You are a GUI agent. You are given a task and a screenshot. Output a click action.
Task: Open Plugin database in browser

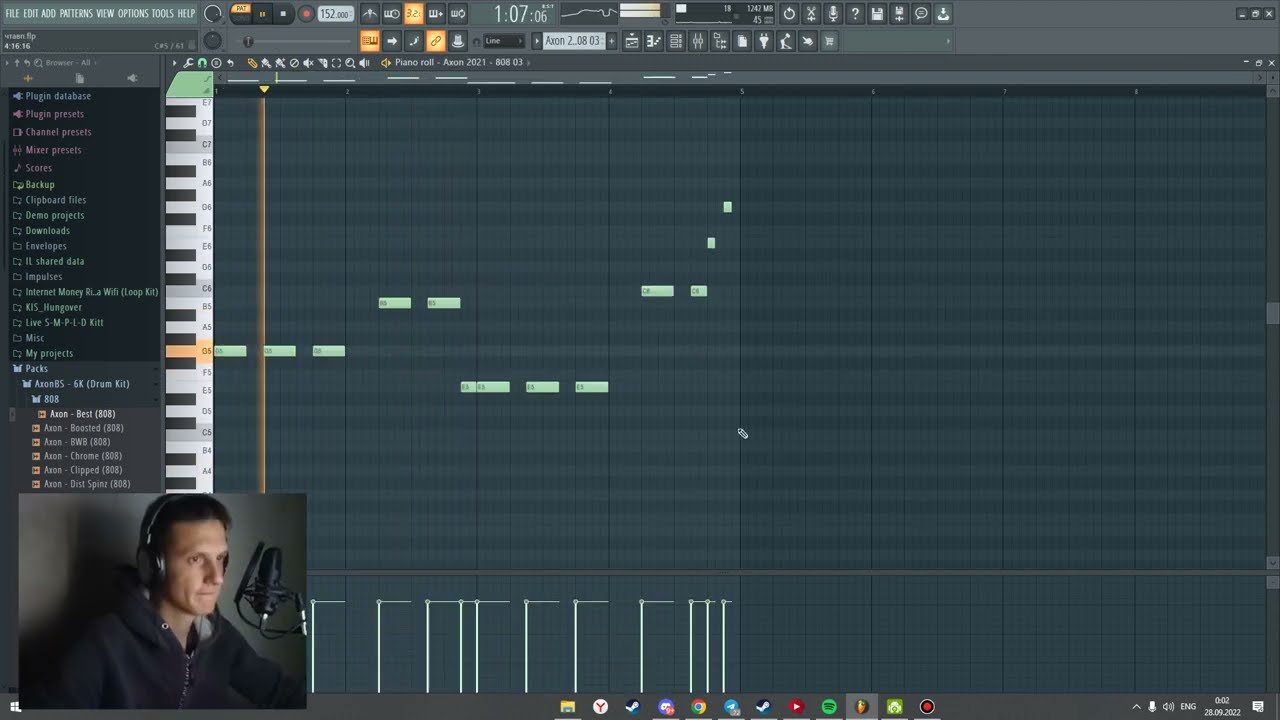(58, 96)
